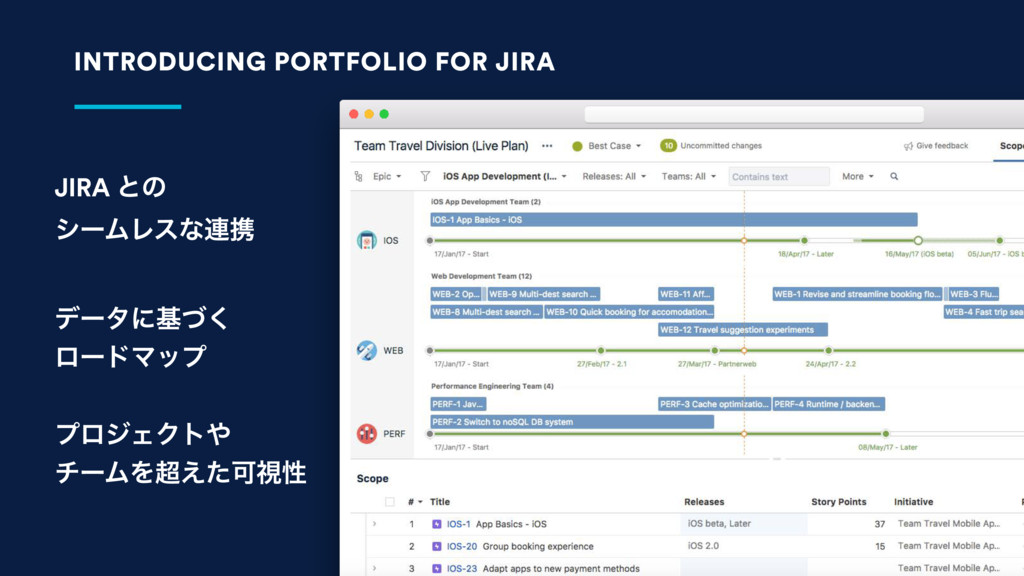The width and height of the screenshot is (1024, 576).
Task: Toggle the select-all checkbox in Scope header
Action: [390, 502]
